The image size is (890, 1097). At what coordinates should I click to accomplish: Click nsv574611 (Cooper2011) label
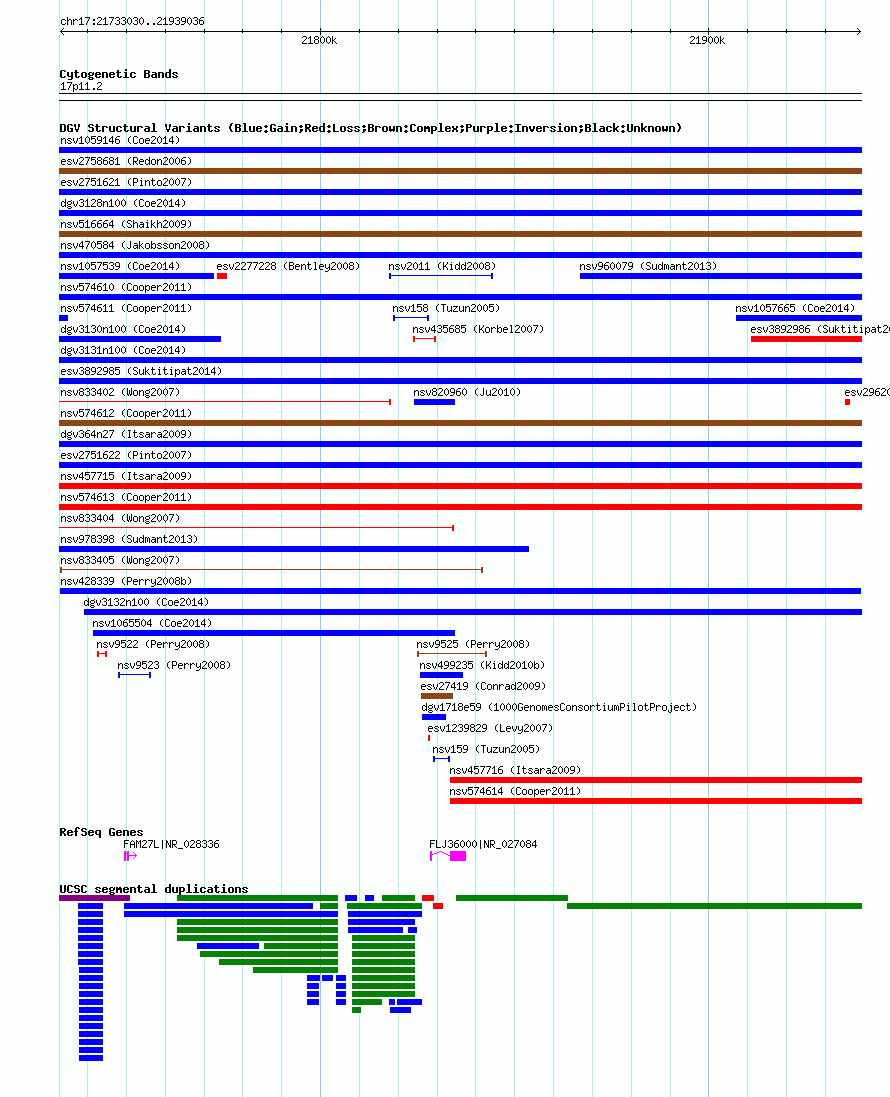click(x=126, y=309)
